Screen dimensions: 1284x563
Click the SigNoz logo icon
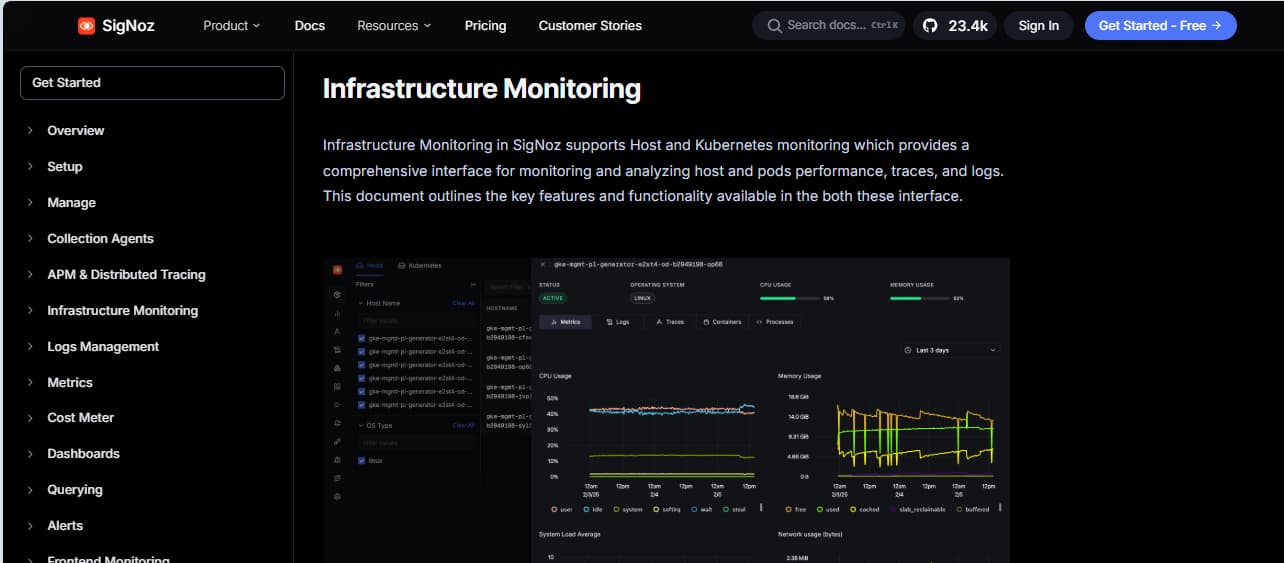(x=87, y=26)
